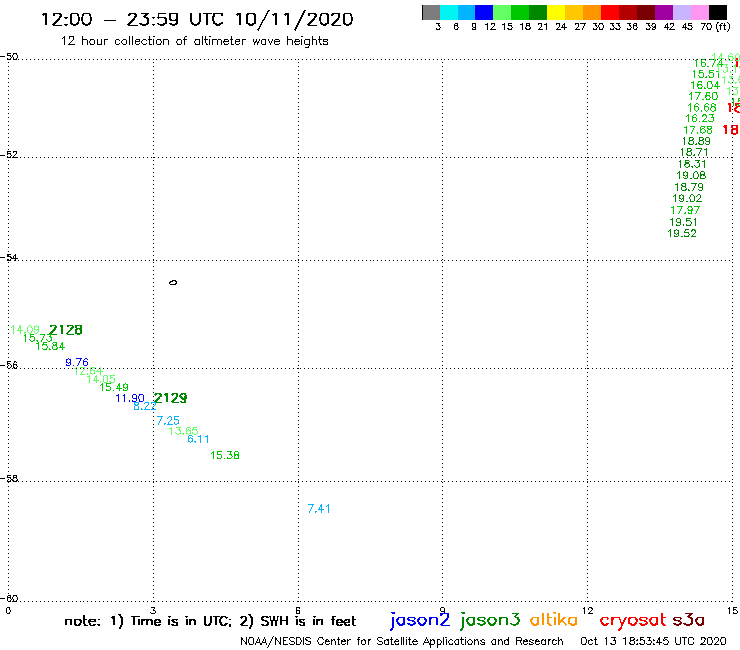Select the 15.38 reading
Image resolution: width=740 pixels, height=650 pixels.
225,455
